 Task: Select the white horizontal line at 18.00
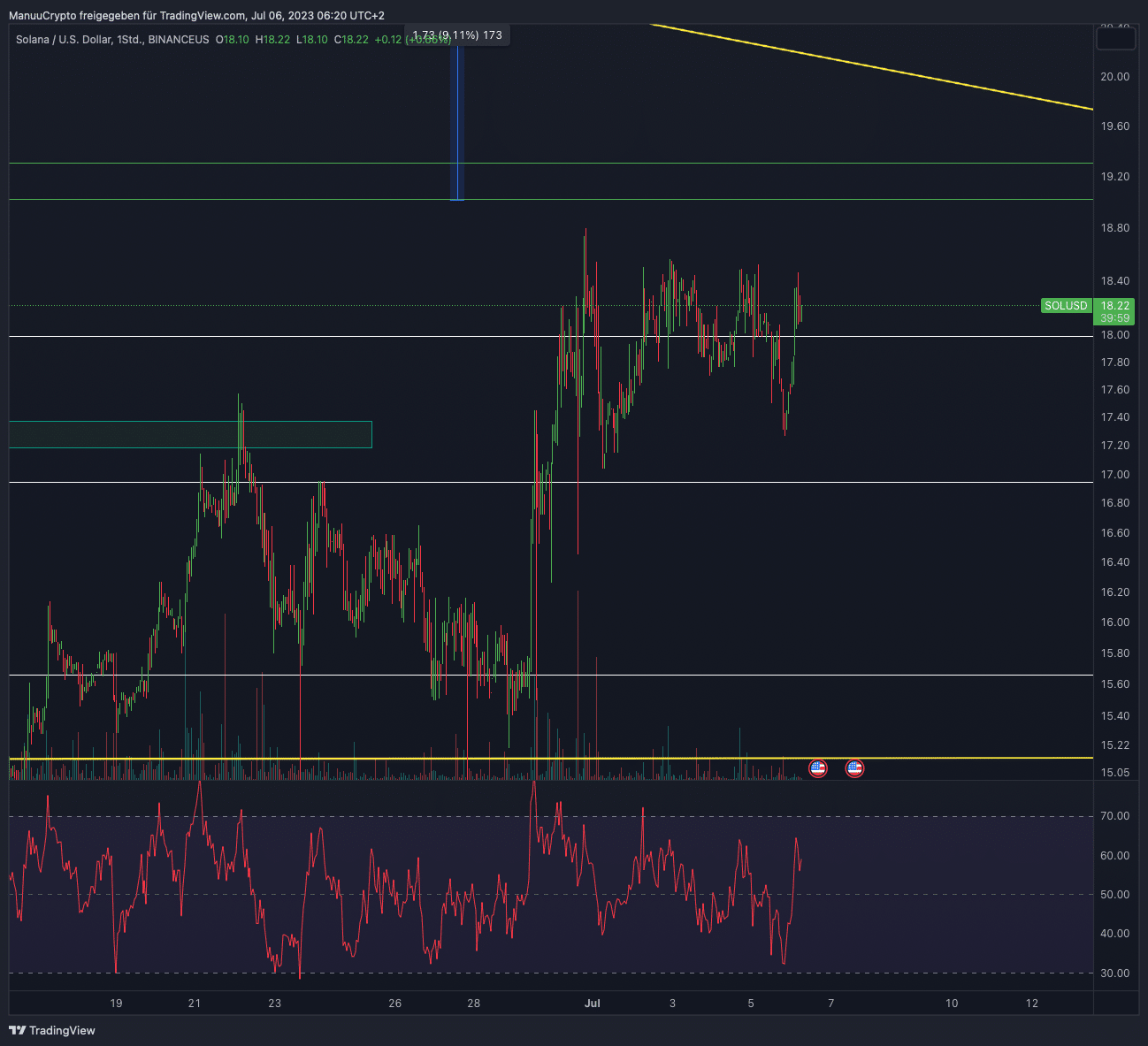pos(551,336)
